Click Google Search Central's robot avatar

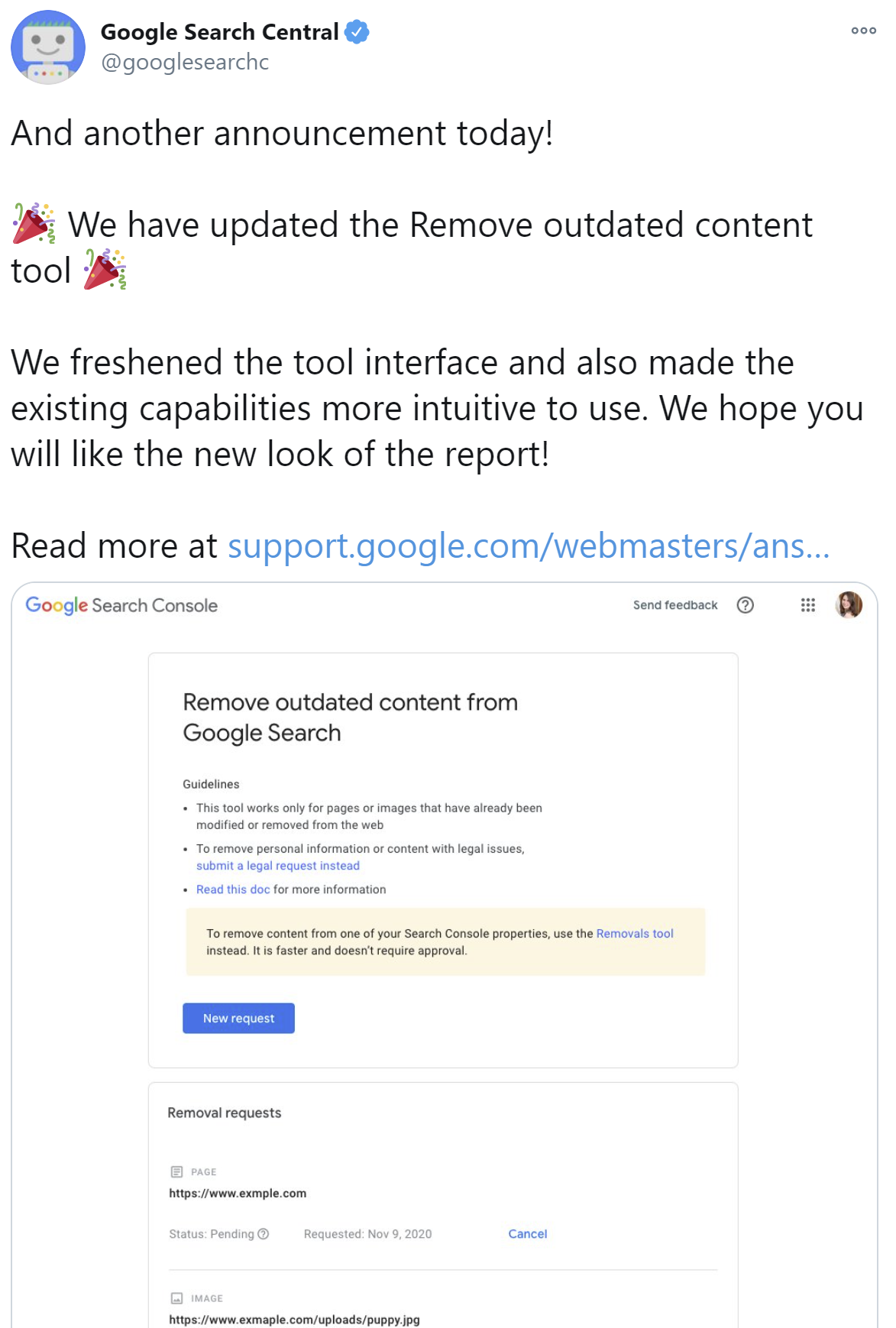tap(49, 47)
